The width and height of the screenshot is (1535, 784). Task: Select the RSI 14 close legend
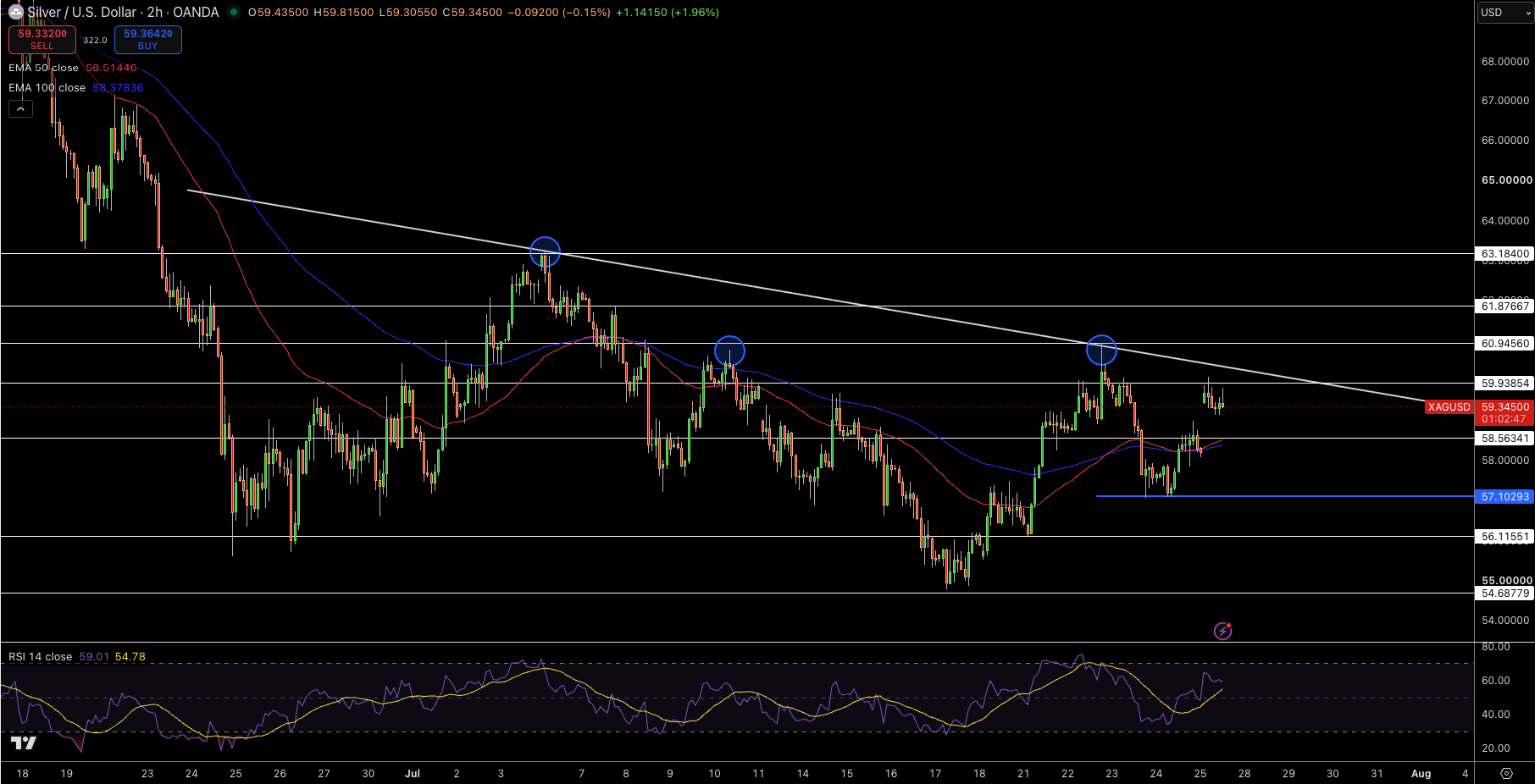[40, 657]
